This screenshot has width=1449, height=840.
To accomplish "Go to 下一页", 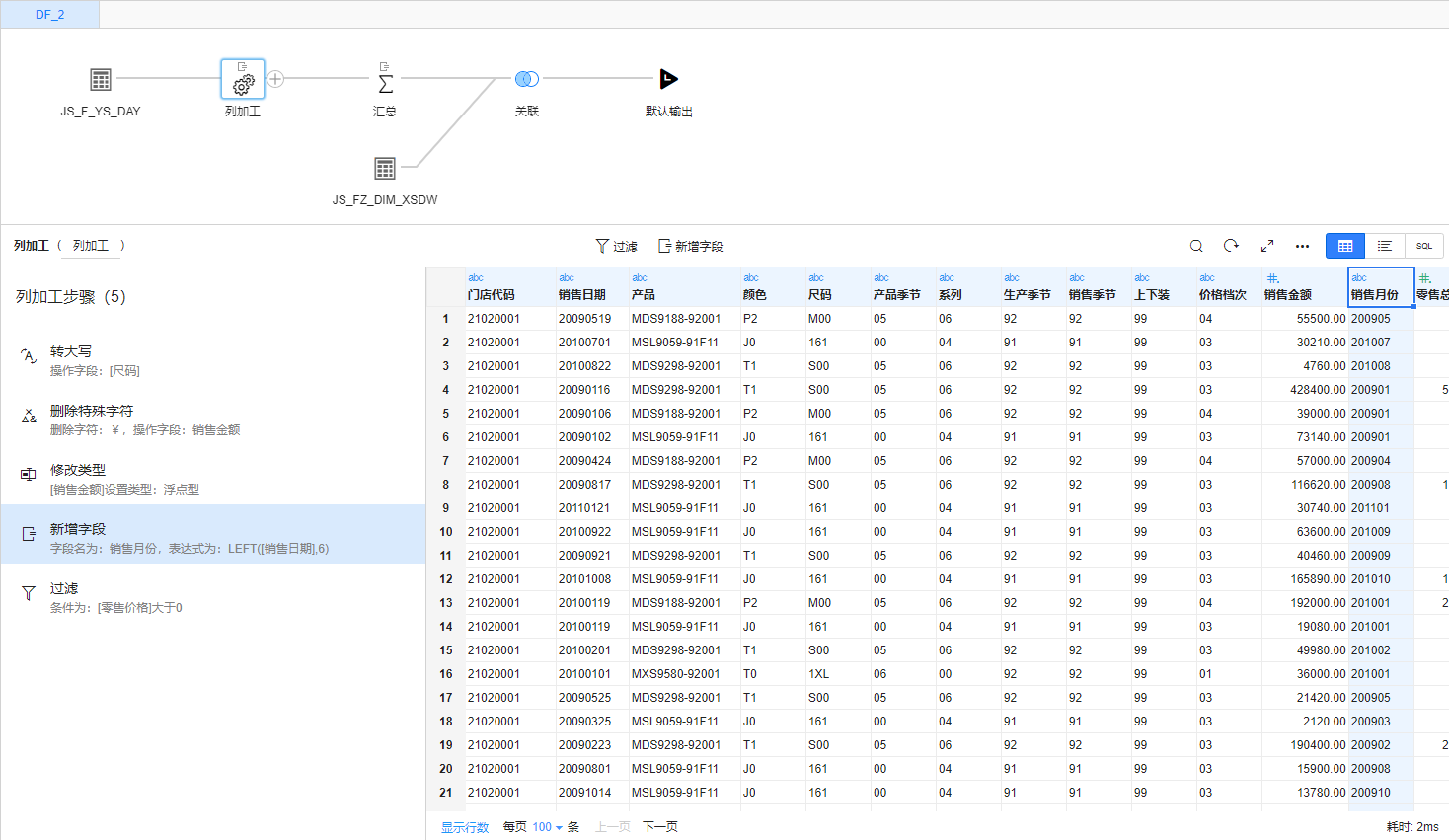I will pos(660,827).
